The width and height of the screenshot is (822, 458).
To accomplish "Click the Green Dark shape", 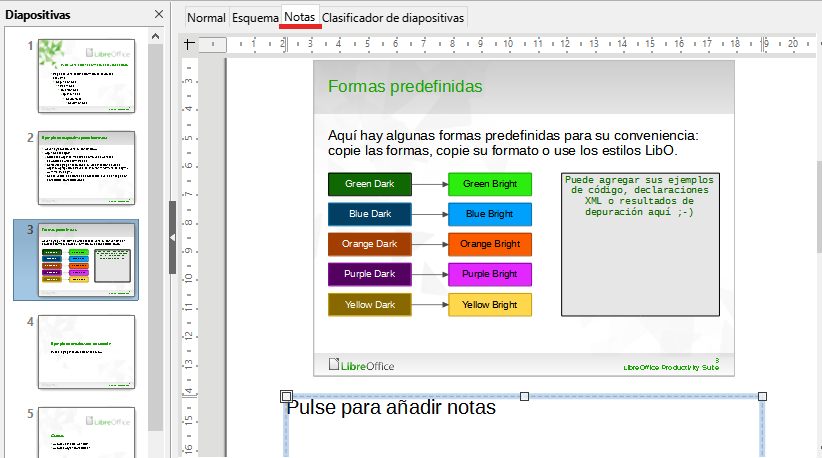I will point(370,184).
